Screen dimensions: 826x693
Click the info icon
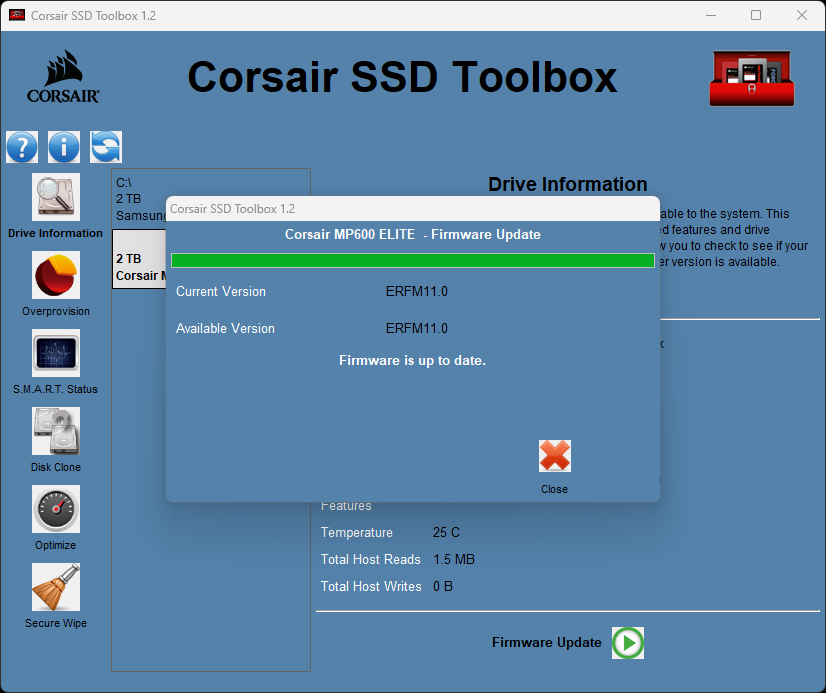[x=63, y=147]
